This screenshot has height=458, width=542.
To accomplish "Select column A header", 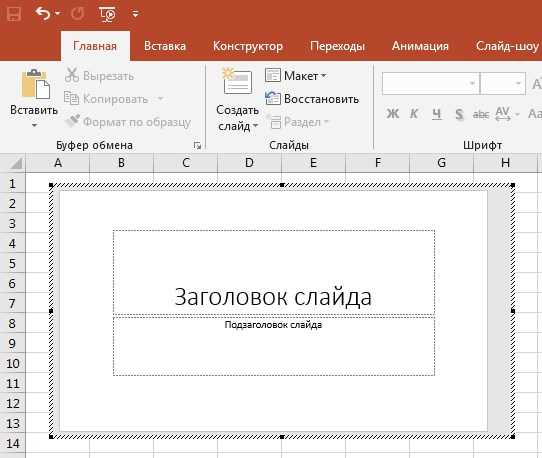I will (x=58, y=162).
